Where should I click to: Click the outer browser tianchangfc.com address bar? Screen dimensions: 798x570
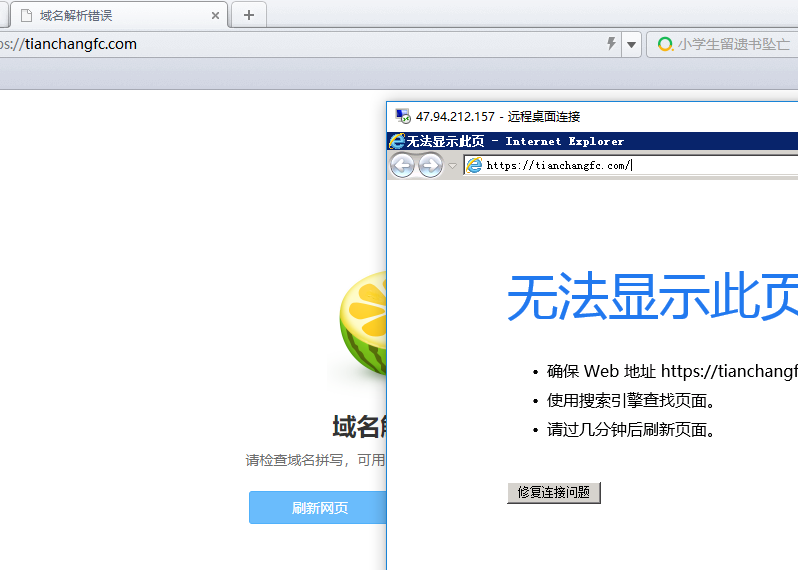[x=300, y=44]
